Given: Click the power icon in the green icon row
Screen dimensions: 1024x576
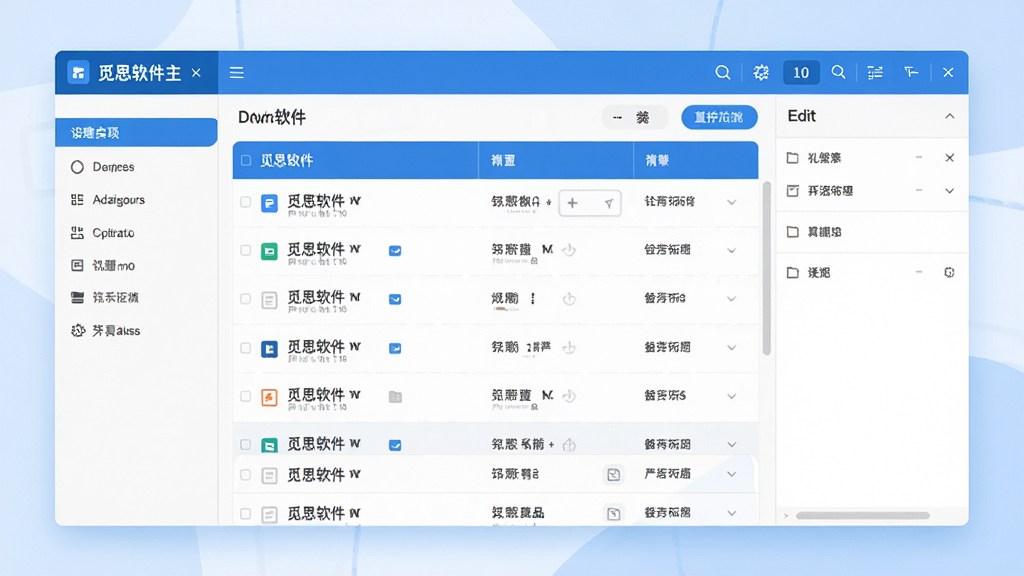Looking at the screenshot, I should tap(569, 250).
